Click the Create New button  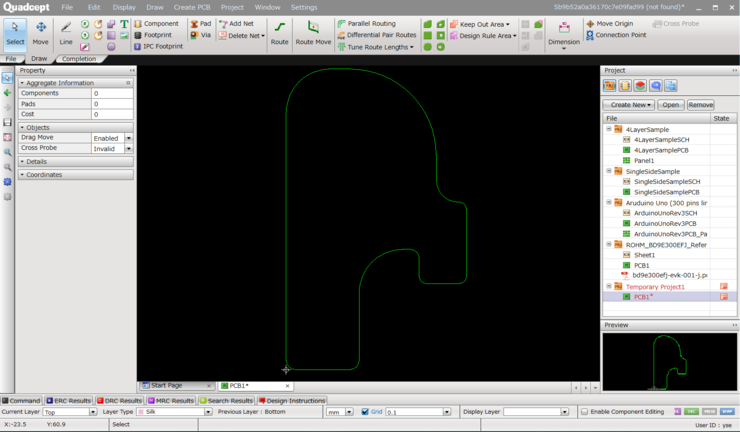pos(630,105)
